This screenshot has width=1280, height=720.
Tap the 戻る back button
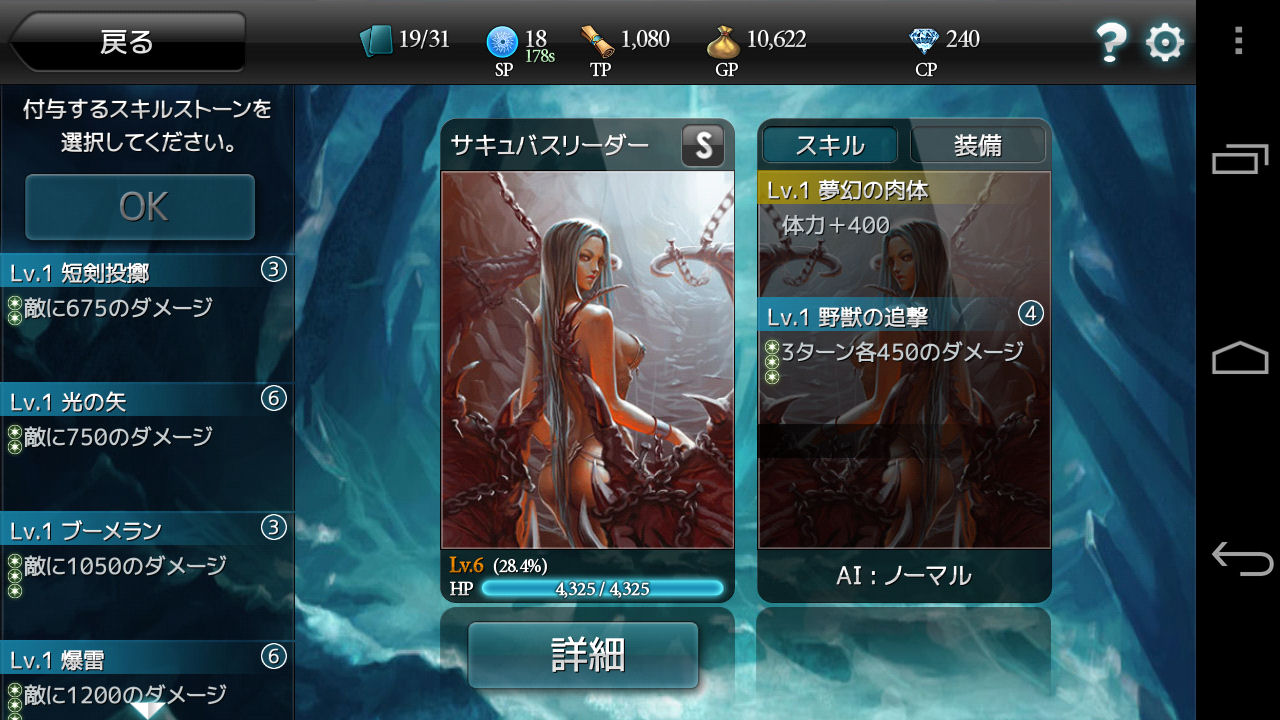(x=127, y=42)
